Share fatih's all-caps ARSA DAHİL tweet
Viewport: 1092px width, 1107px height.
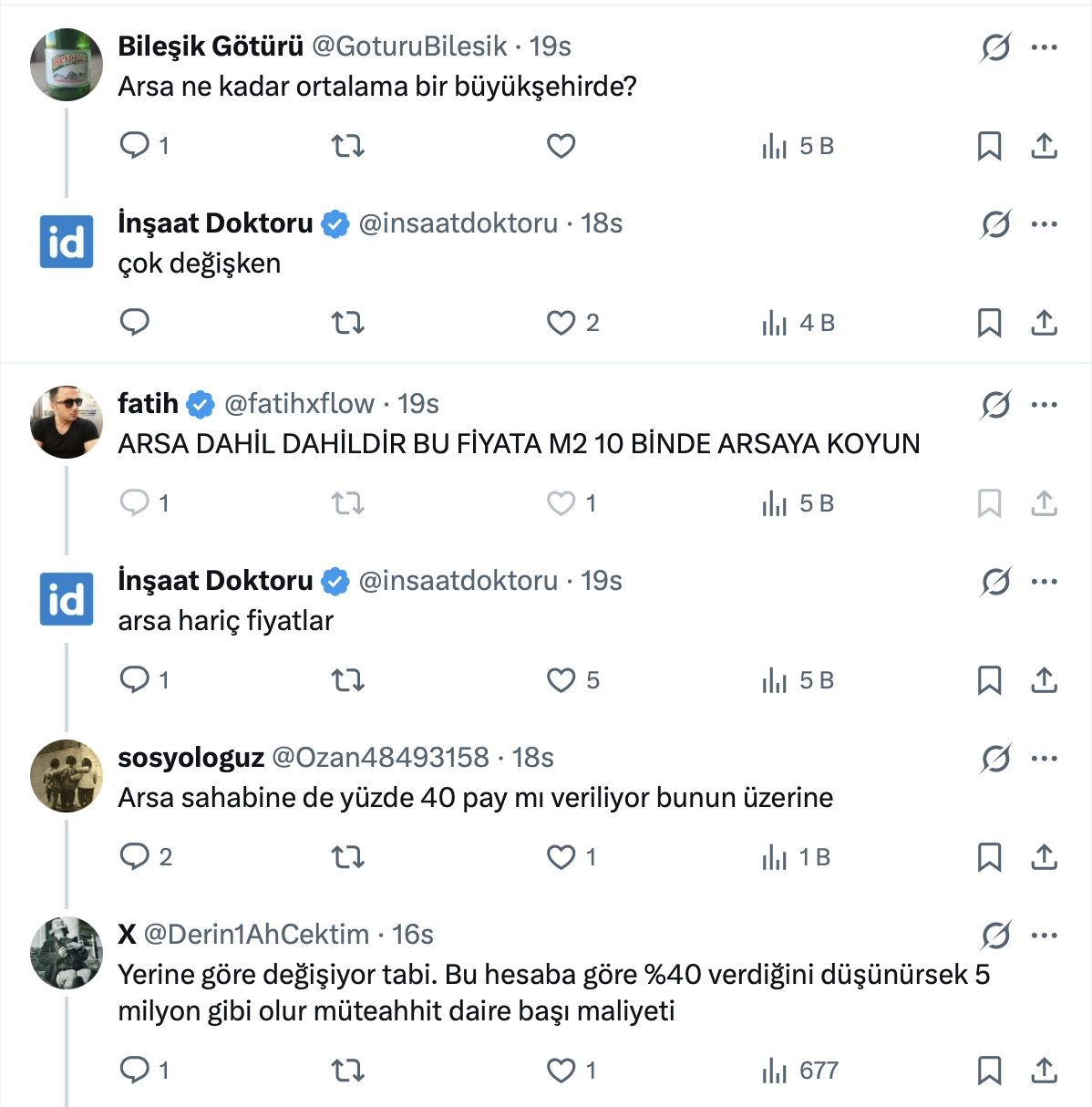click(x=1044, y=503)
